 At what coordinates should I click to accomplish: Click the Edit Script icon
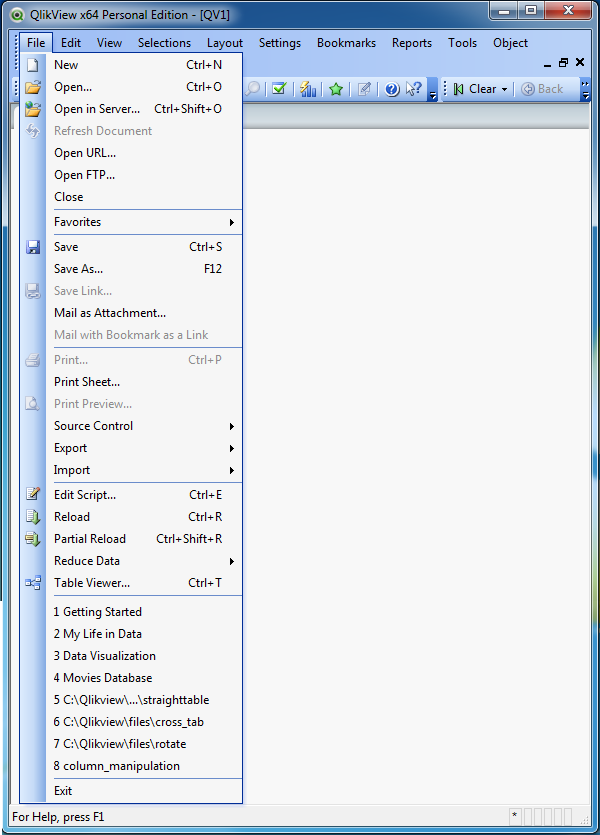pos(33,495)
